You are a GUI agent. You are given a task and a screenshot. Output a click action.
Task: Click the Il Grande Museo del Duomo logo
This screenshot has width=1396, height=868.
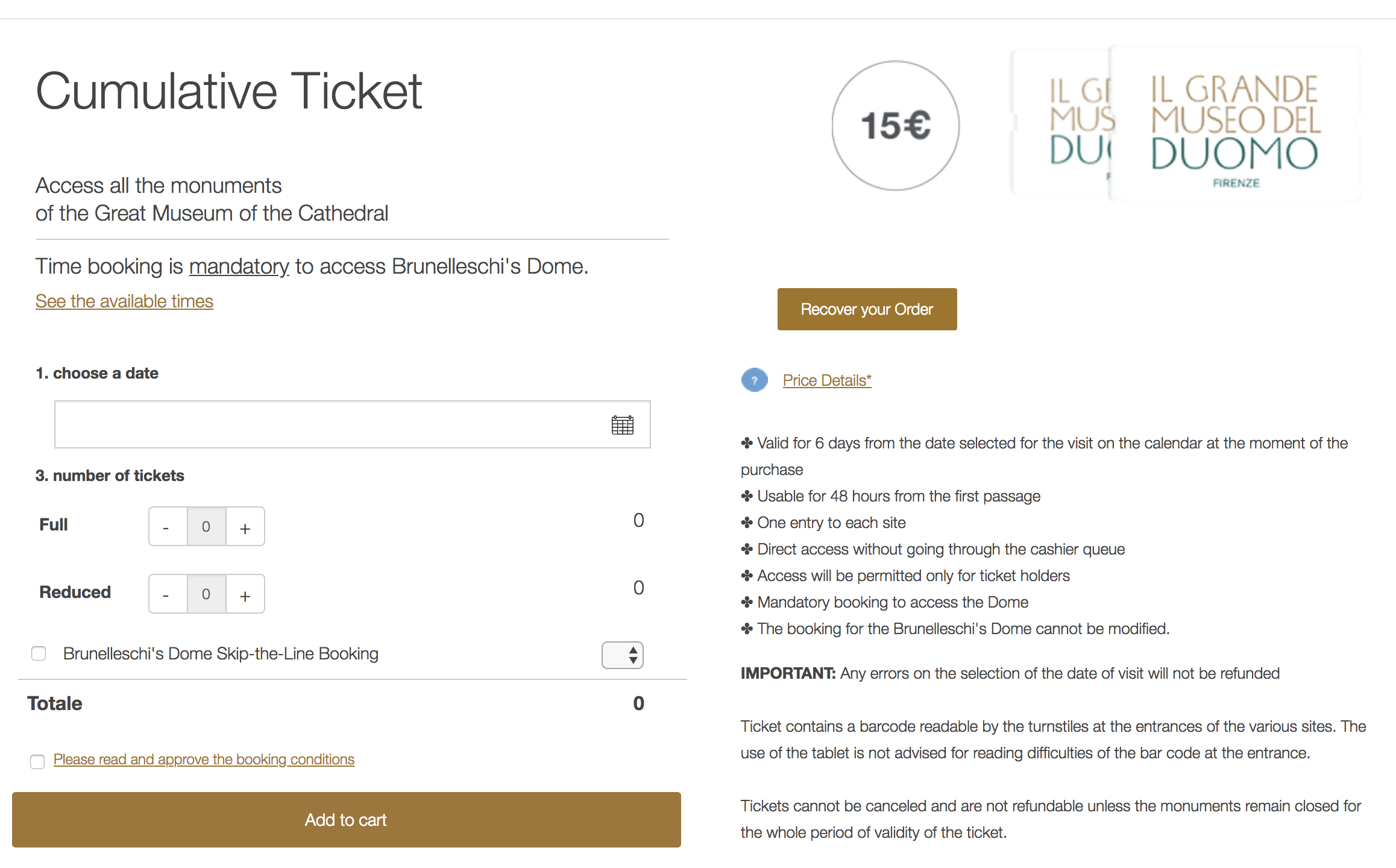coord(1234,124)
